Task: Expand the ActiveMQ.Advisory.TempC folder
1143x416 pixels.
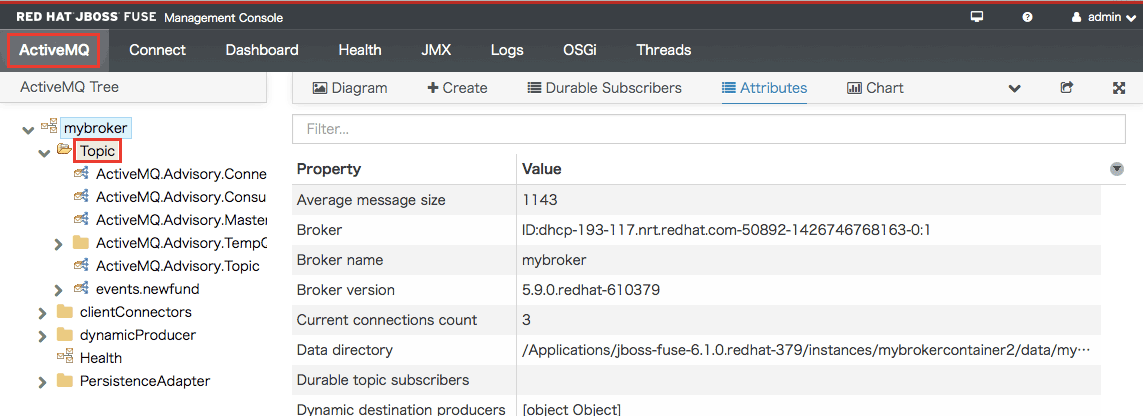Action: 60,244
